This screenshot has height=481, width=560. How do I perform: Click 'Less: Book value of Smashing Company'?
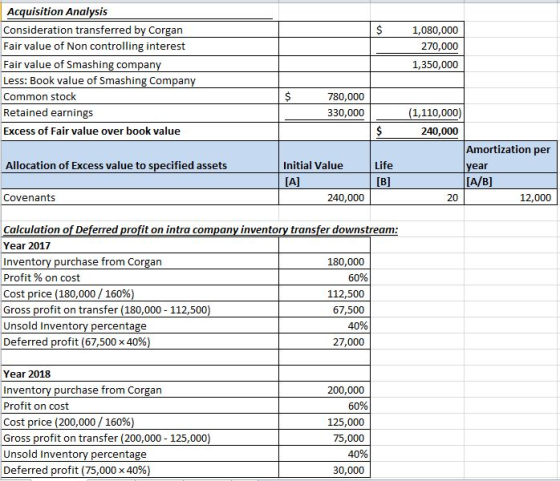click(x=99, y=81)
